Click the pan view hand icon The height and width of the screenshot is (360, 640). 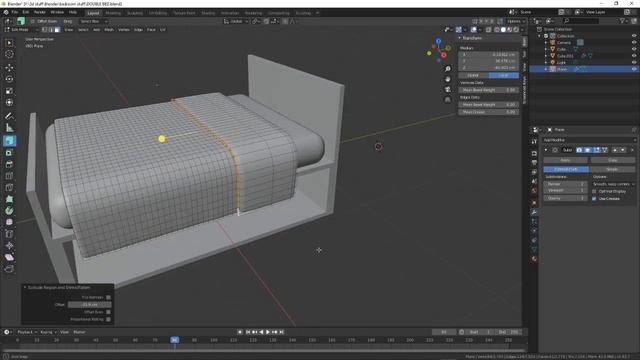(x=448, y=79)
